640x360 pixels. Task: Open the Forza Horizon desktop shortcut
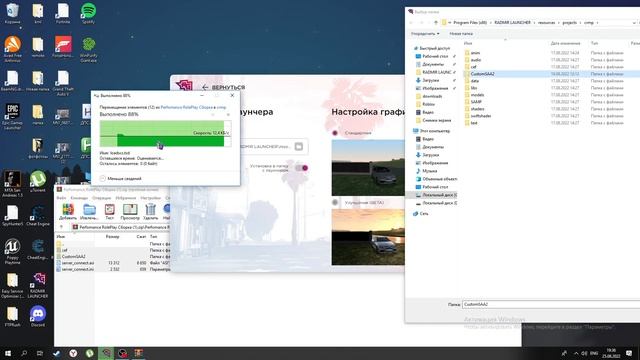[63, 47]
